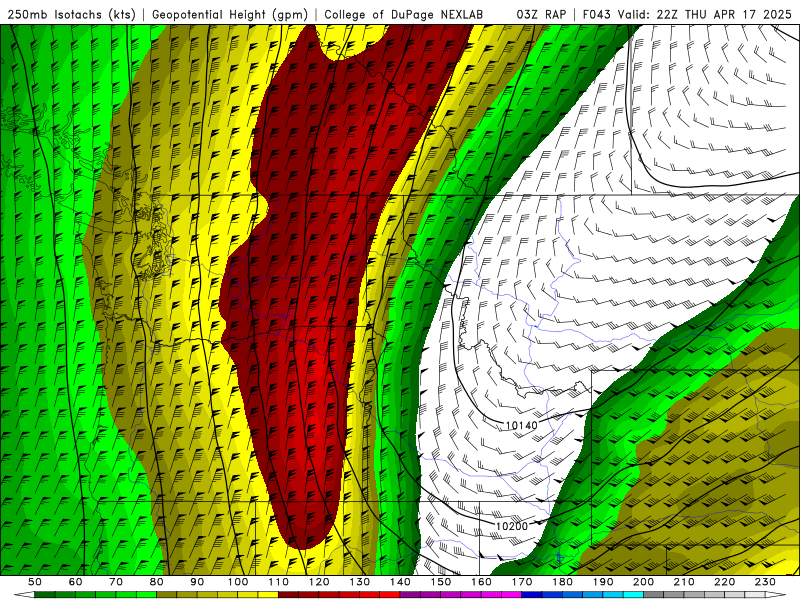This screenshot has height=600, width=800.
Task: Click the 150 value on the color scale
Action: [x=441, y=582]
